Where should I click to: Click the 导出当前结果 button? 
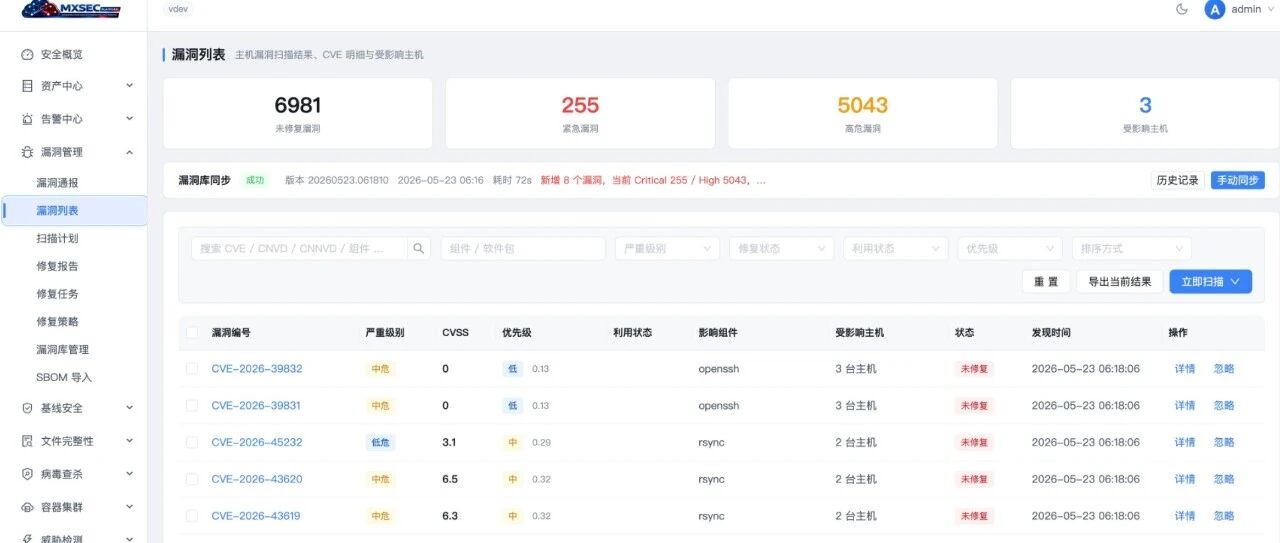click(x=1120, y=282)
